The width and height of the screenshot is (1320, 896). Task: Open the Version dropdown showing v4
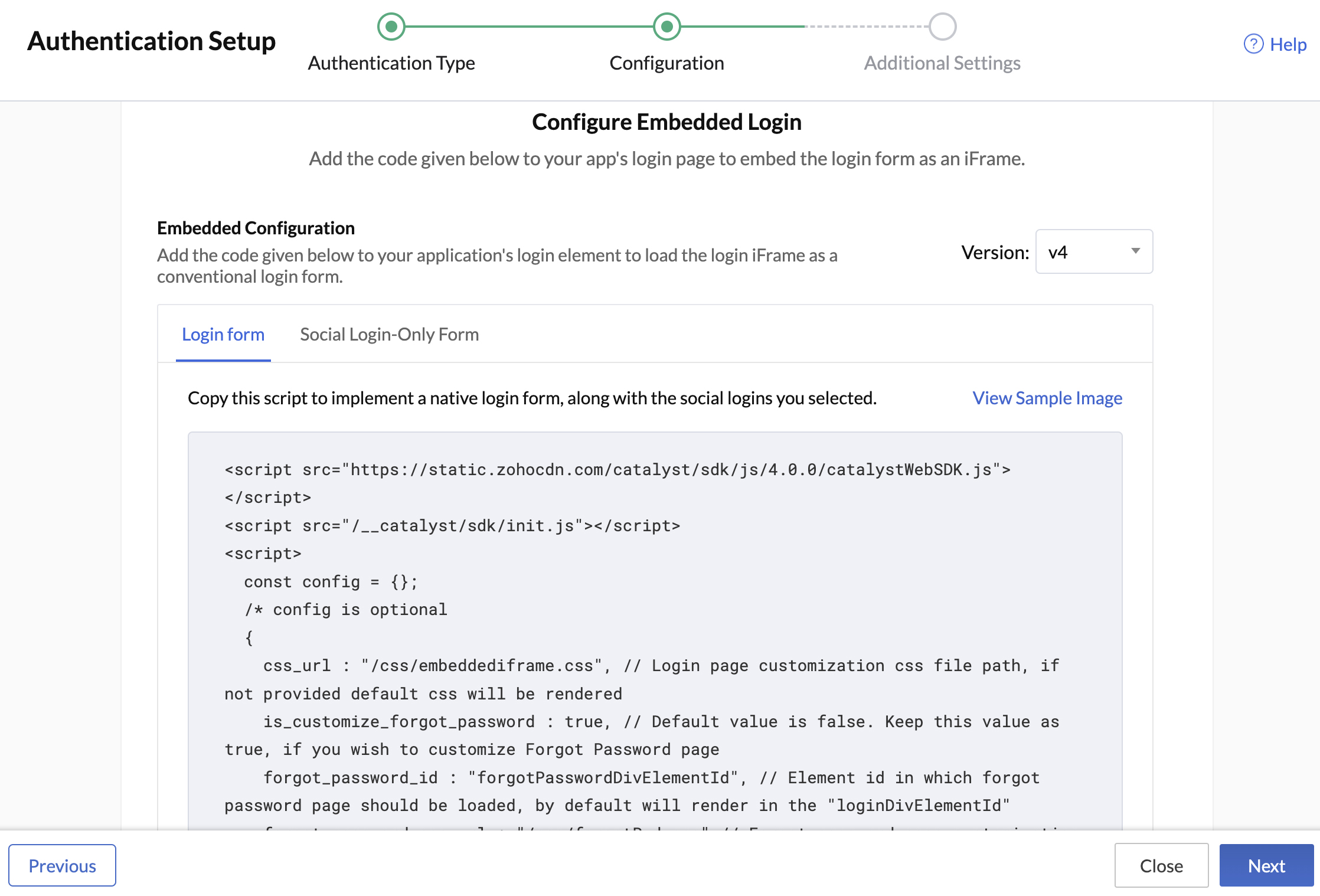(1093, 251)
